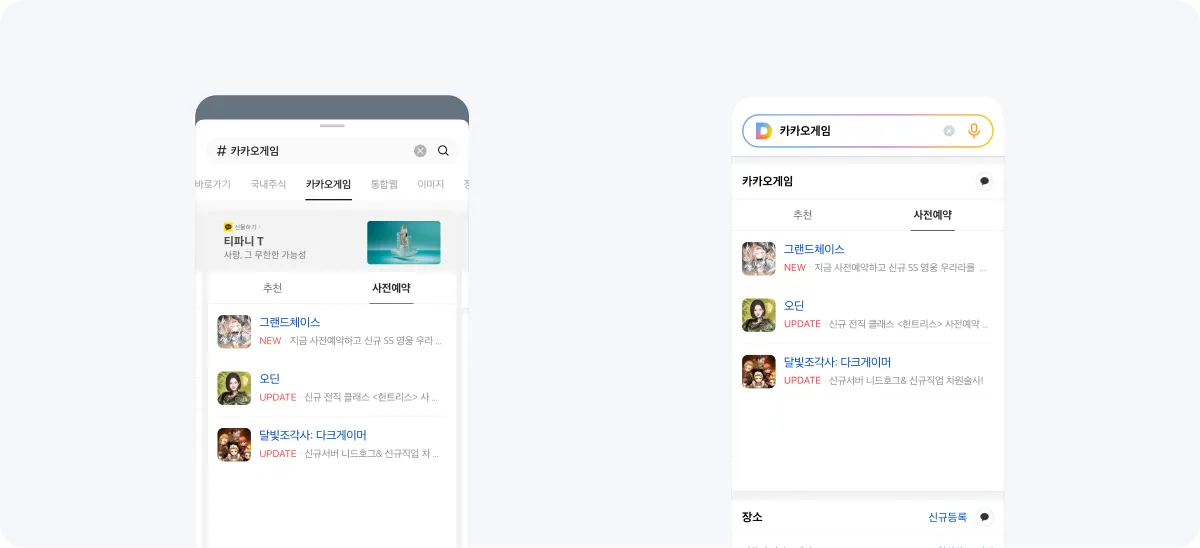Open 오딘 game icon in right phone
Viewport: 1200px width, 548px height.
pos(759,315)
